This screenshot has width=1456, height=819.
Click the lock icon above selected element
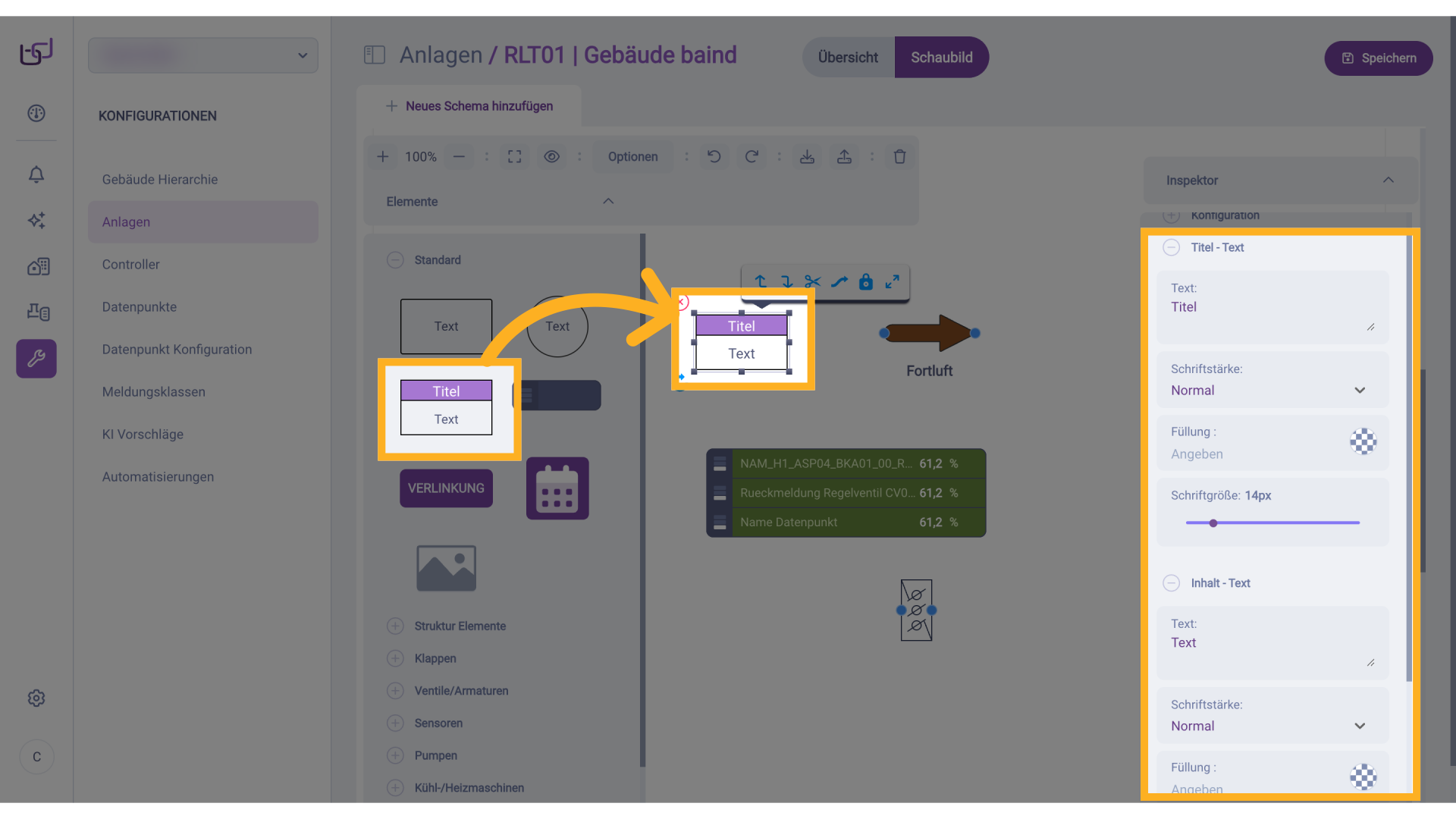[865, 282]
